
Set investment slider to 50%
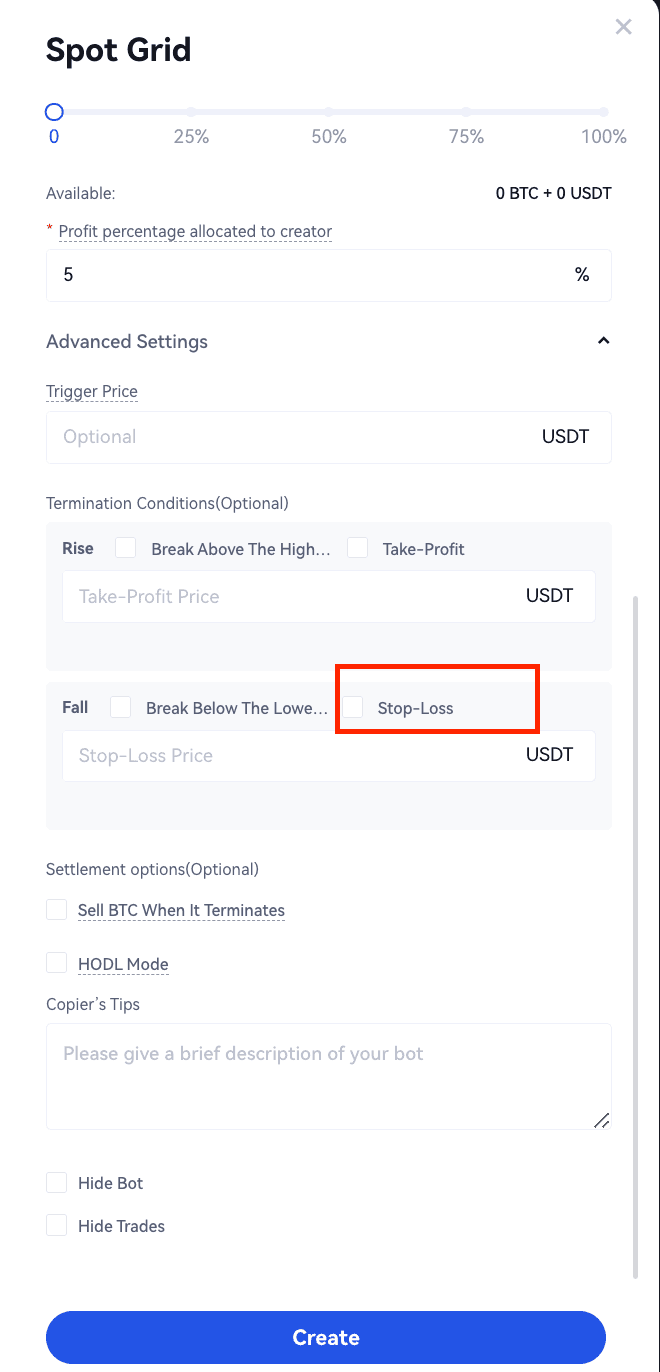[x=329, y=113]
